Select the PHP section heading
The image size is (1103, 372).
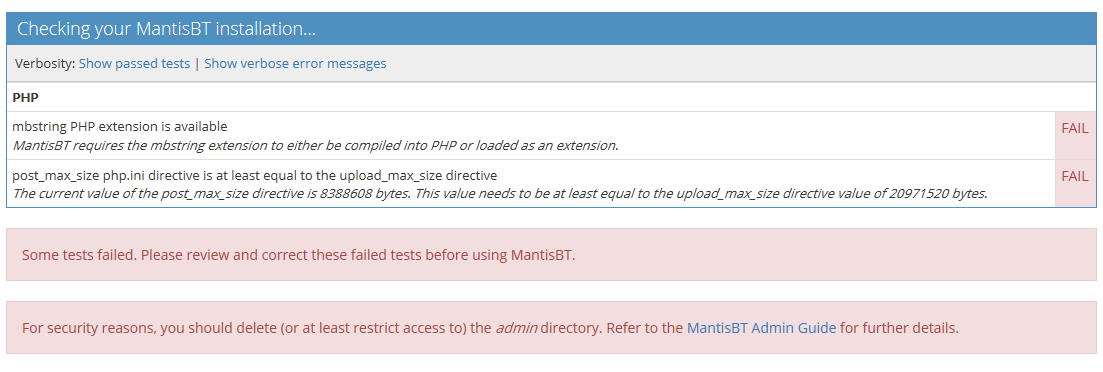pos(25,97)
